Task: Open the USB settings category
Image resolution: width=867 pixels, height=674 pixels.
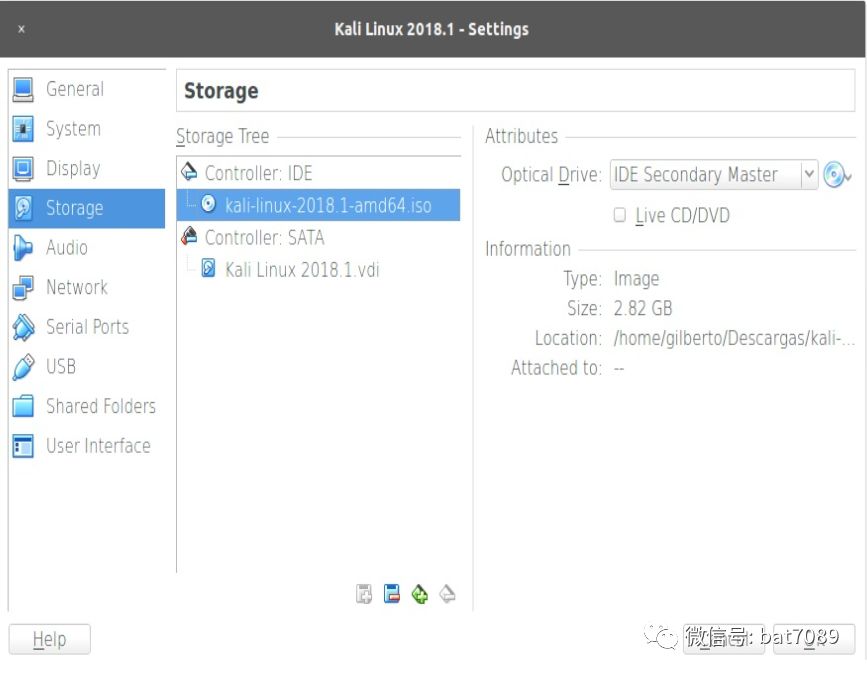Action: pyautogui.click(x=86, y=367)
